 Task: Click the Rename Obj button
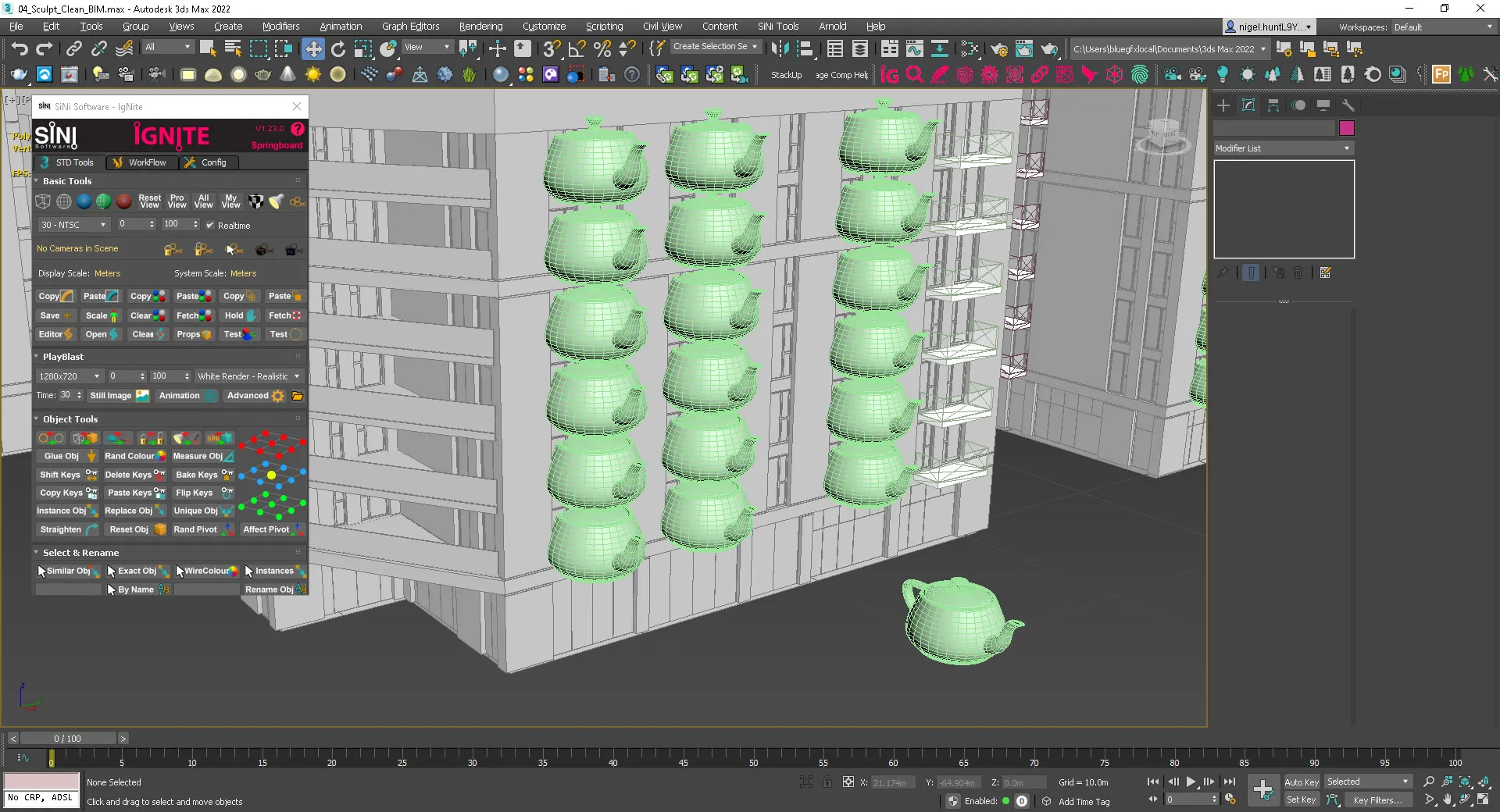click(x=275, y=589)
